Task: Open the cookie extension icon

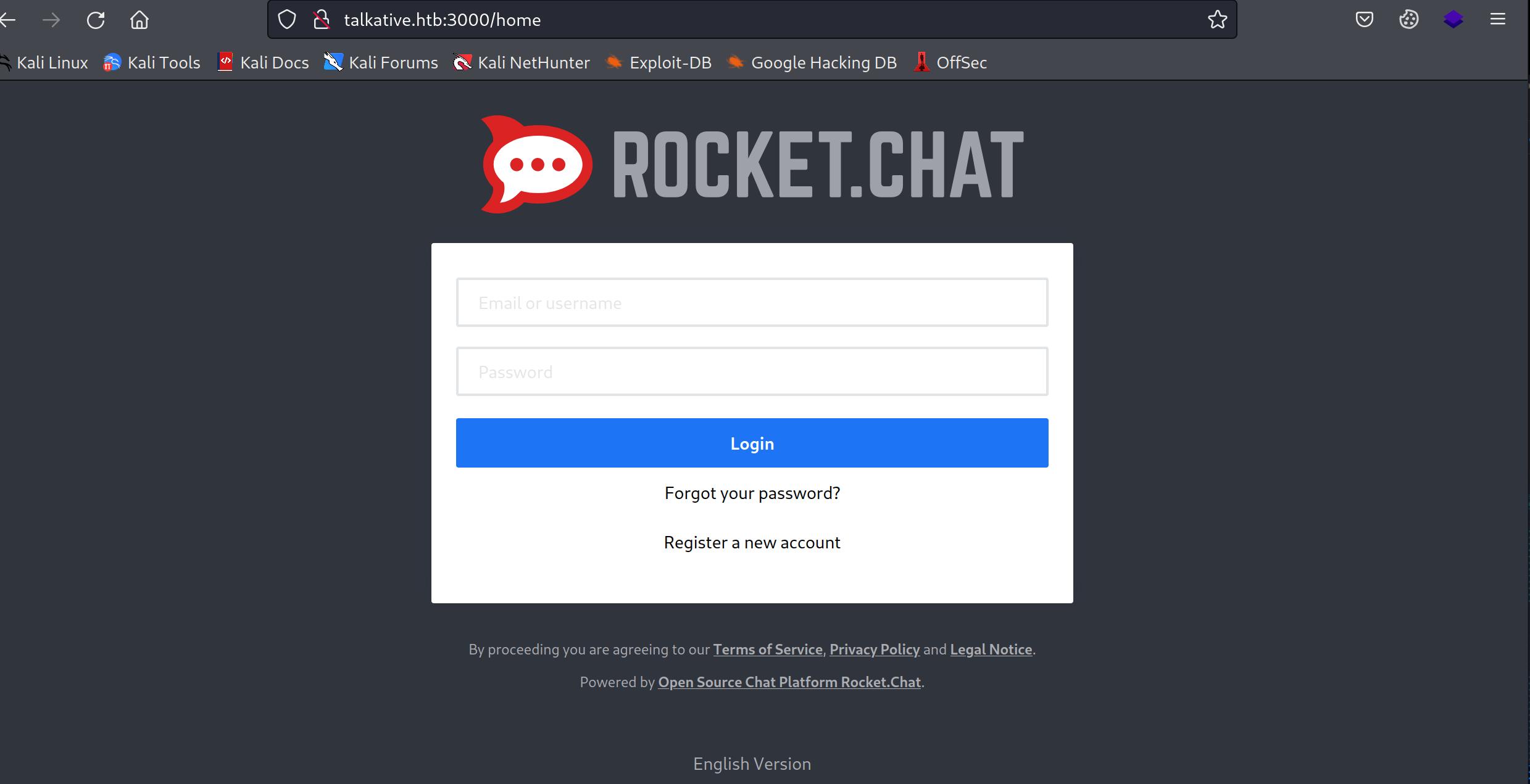Action: tap(1409, 20)
